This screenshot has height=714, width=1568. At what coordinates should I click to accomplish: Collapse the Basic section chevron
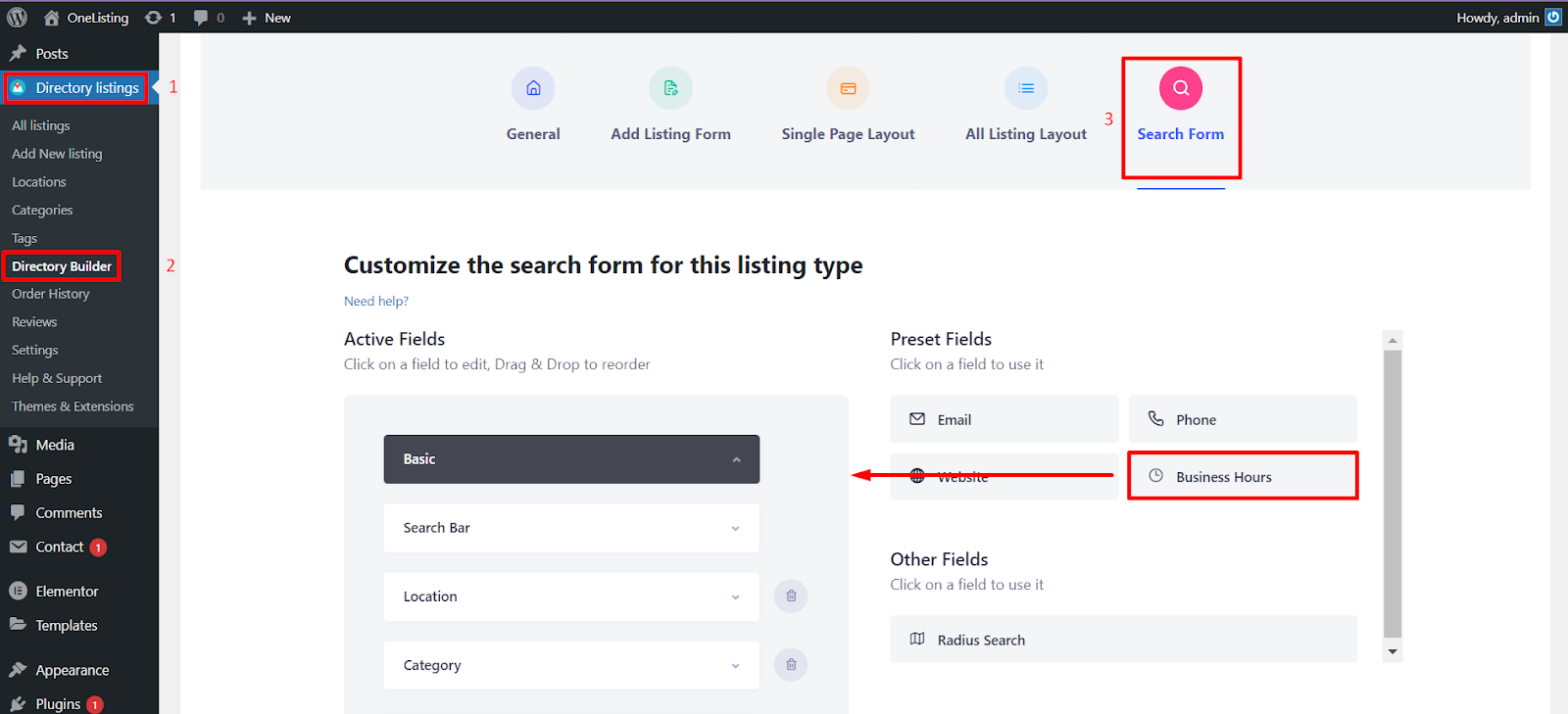point(736,459)
